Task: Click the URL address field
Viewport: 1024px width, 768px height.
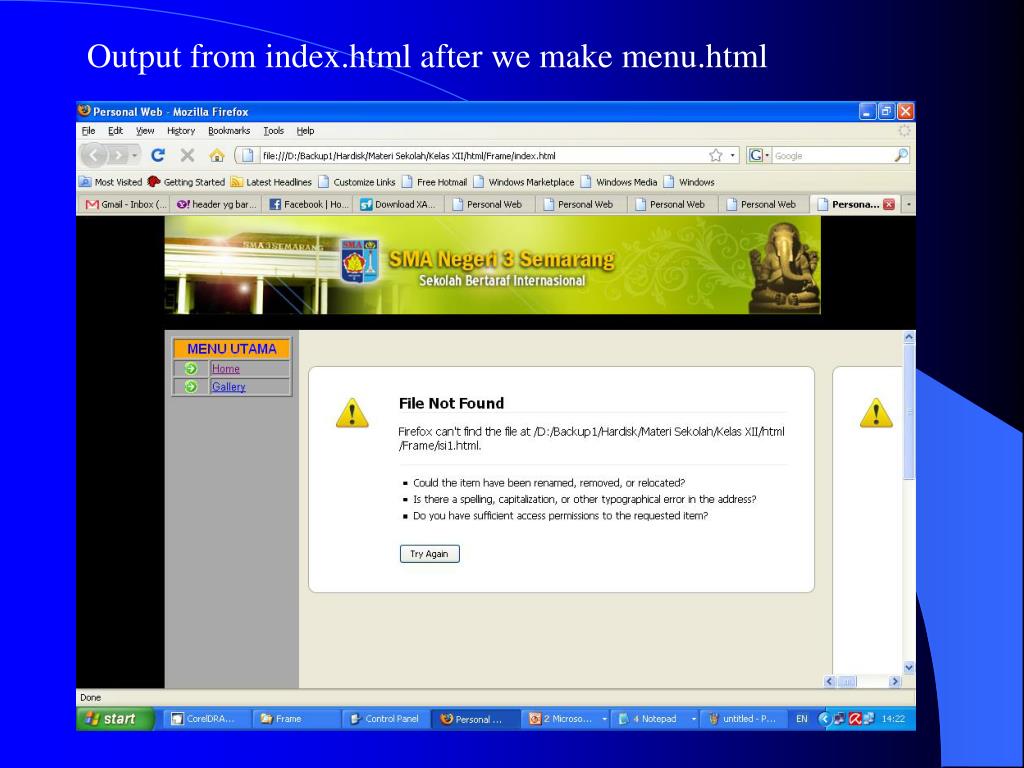Action: 483,155
